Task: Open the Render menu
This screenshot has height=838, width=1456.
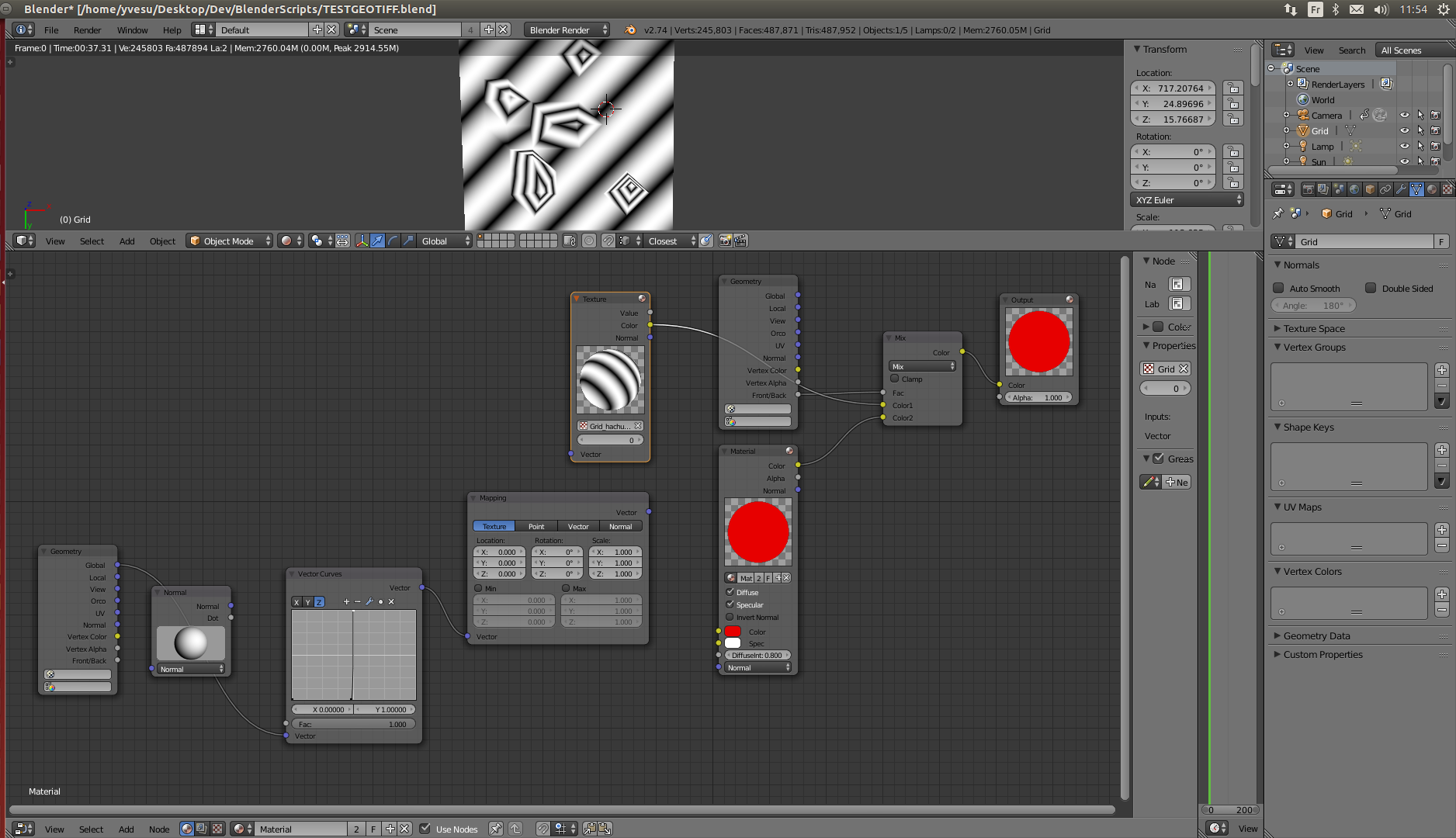Action: [87, 30]
